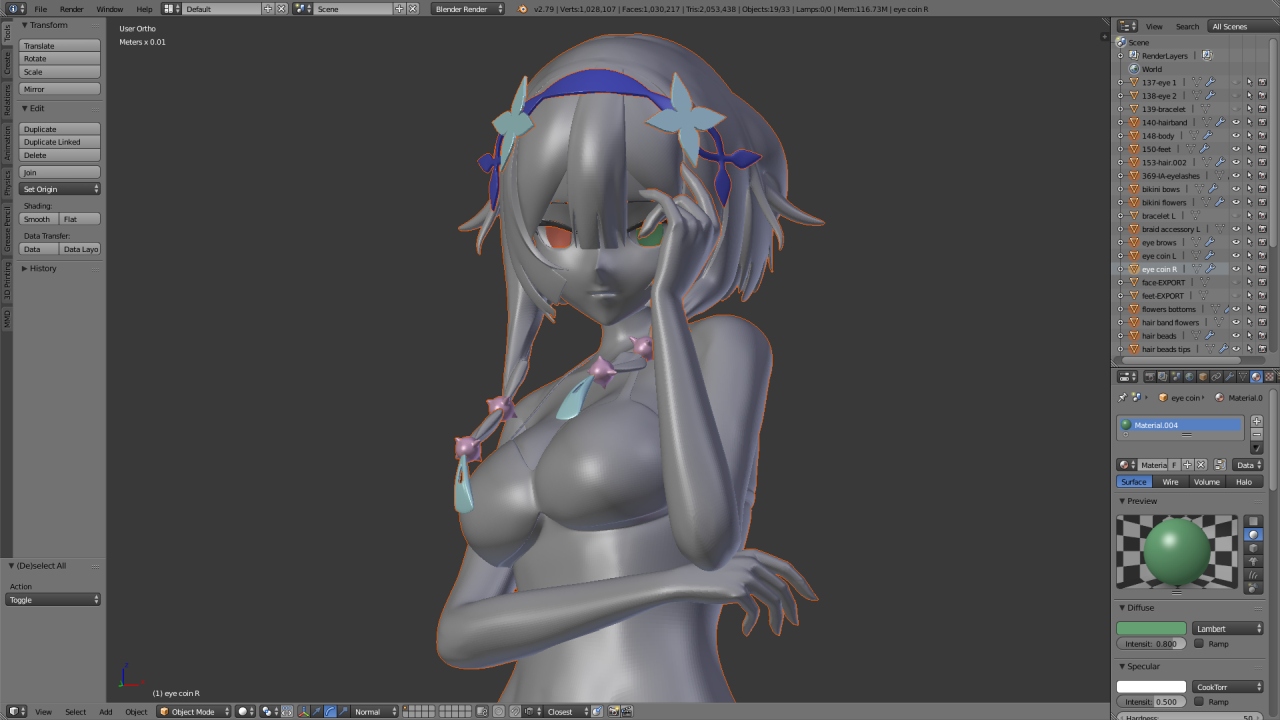Open the Render properties tab icon
The width and height of the screenshot is (1280, 720).
coord(1149,377)
